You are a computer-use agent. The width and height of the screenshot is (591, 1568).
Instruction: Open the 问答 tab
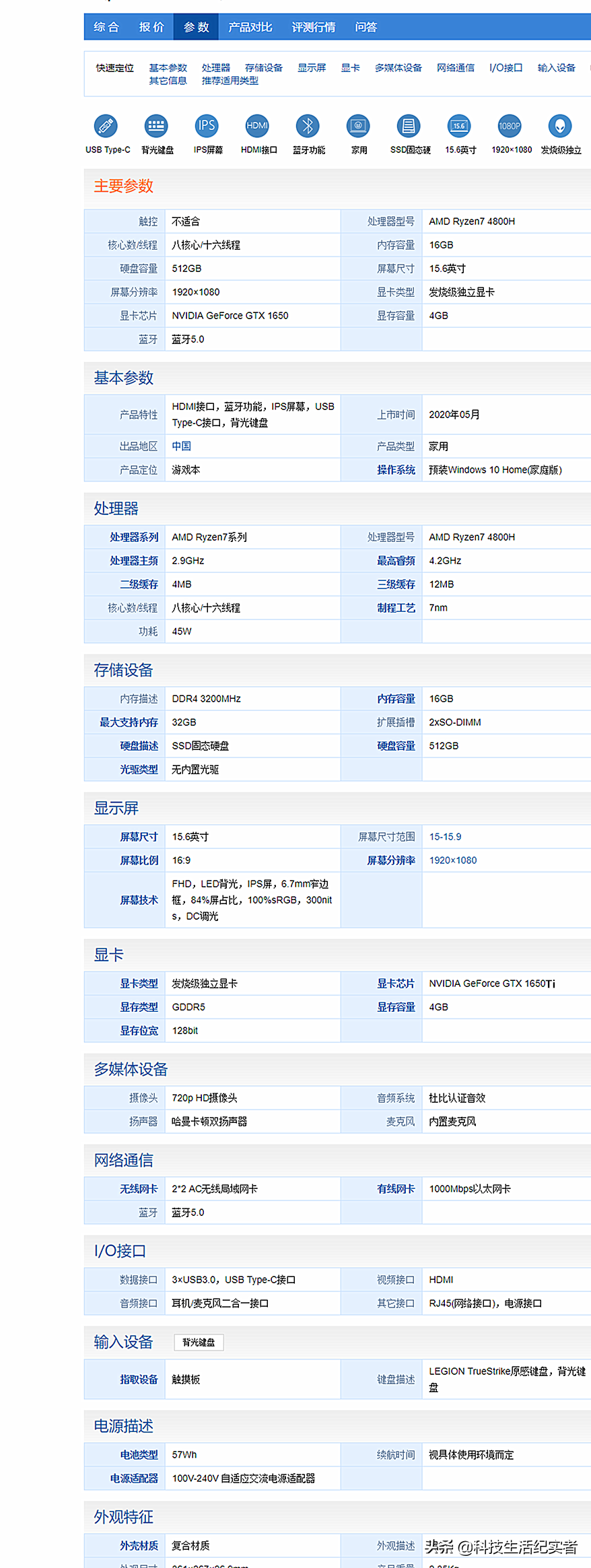(x=366, y=27)
